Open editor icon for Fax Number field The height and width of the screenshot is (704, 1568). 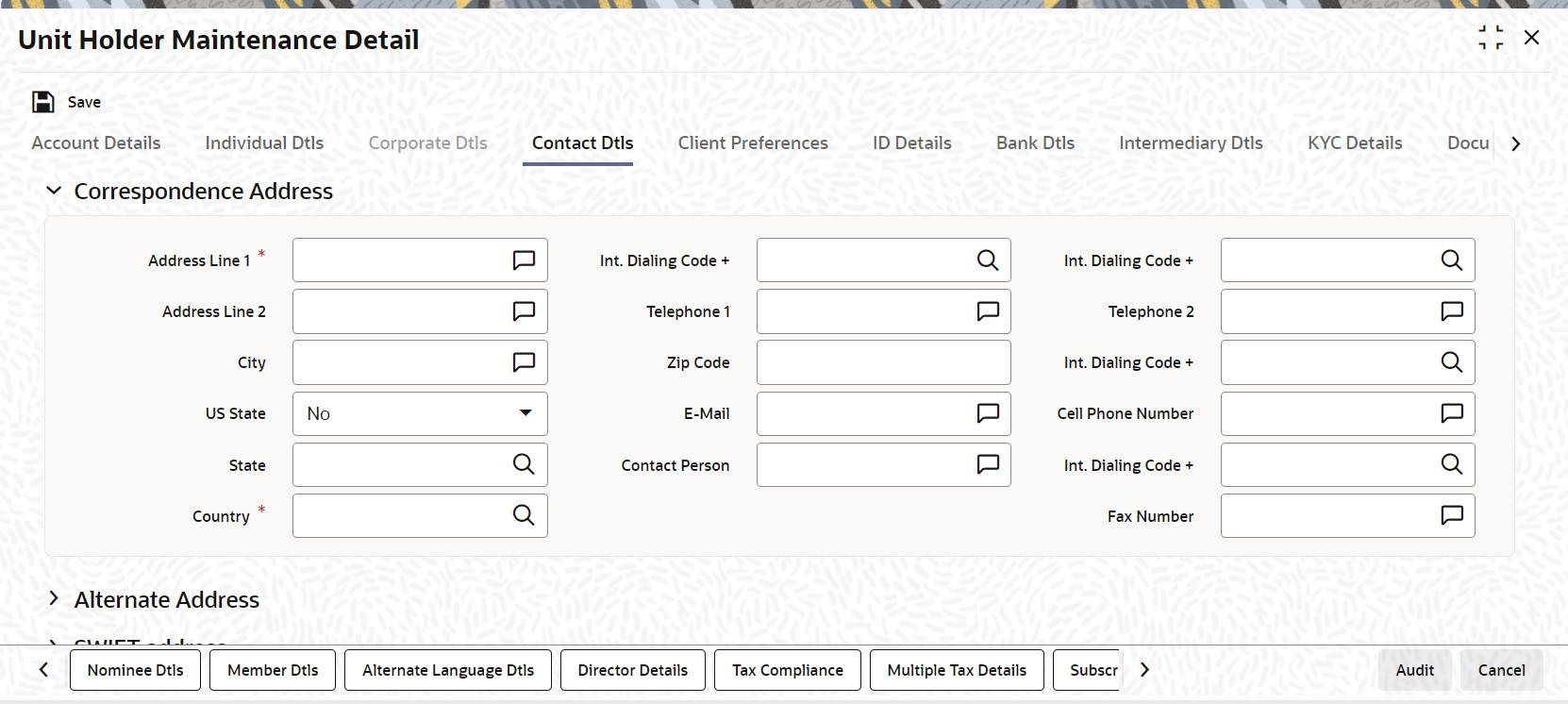point(1452,515)
